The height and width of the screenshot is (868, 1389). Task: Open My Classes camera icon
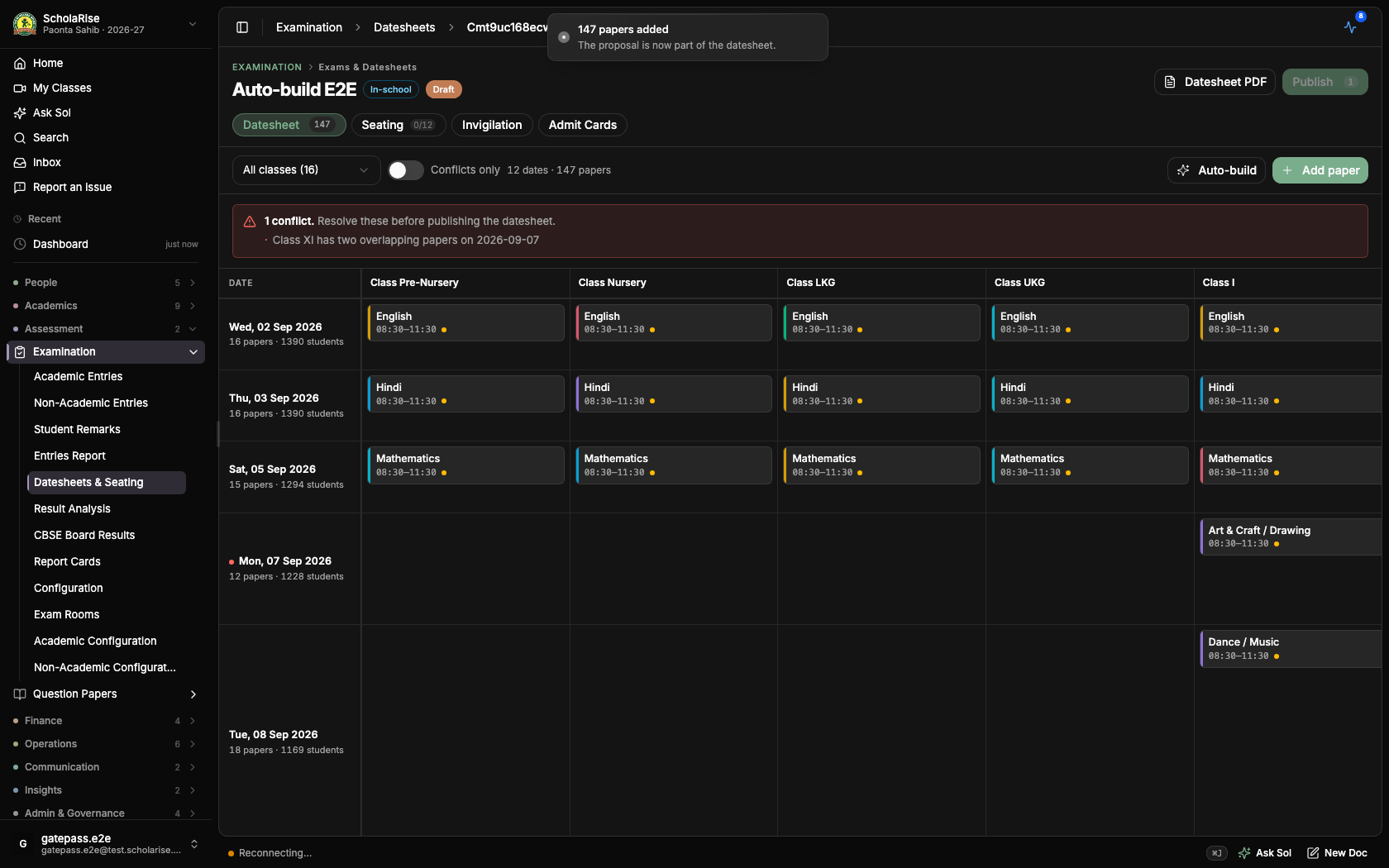20,88
